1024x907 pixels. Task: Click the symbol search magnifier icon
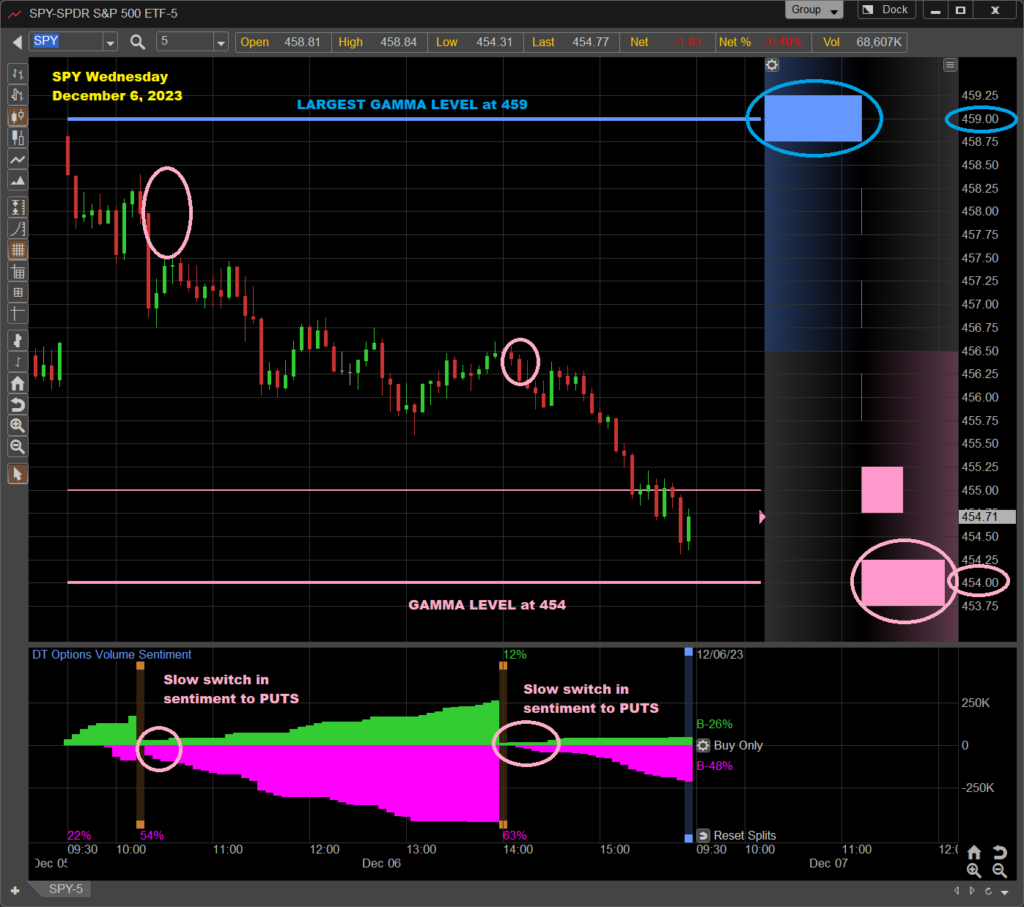pyautogui.click(x=138, y=42)
